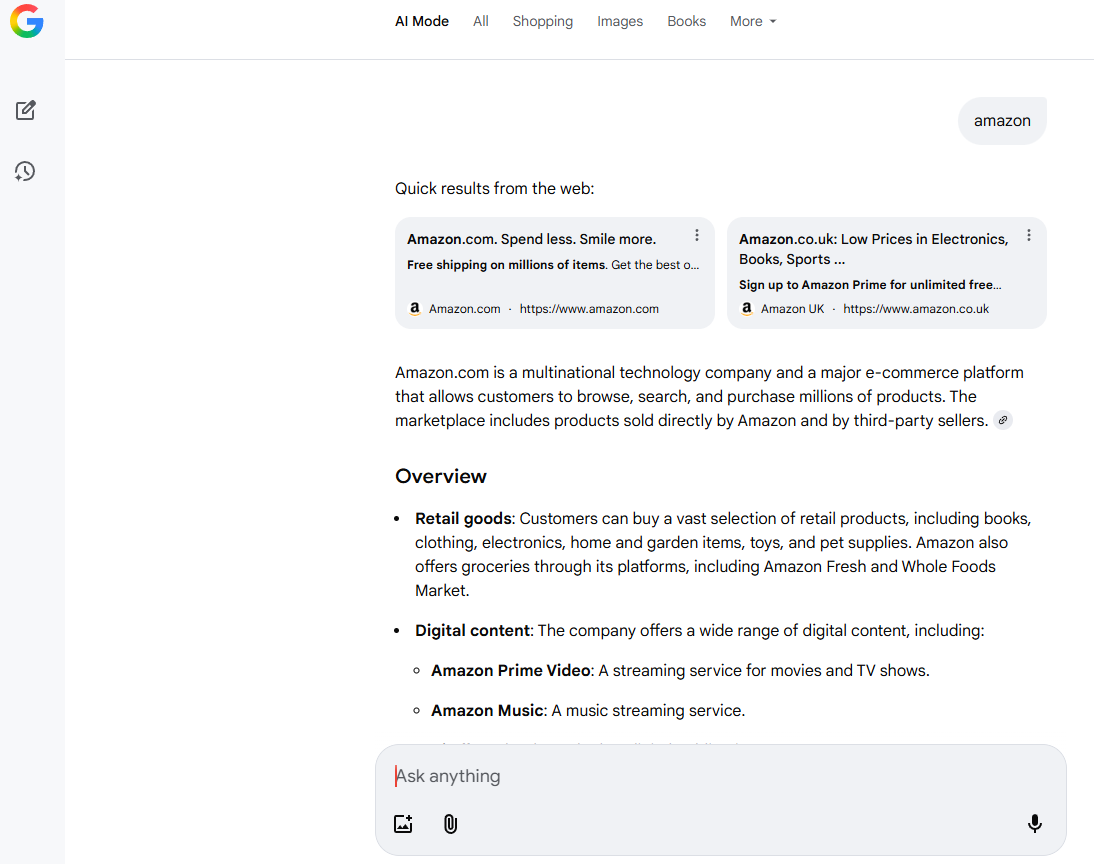Click the 'amazon' query bubble

tap(1002, 121)
